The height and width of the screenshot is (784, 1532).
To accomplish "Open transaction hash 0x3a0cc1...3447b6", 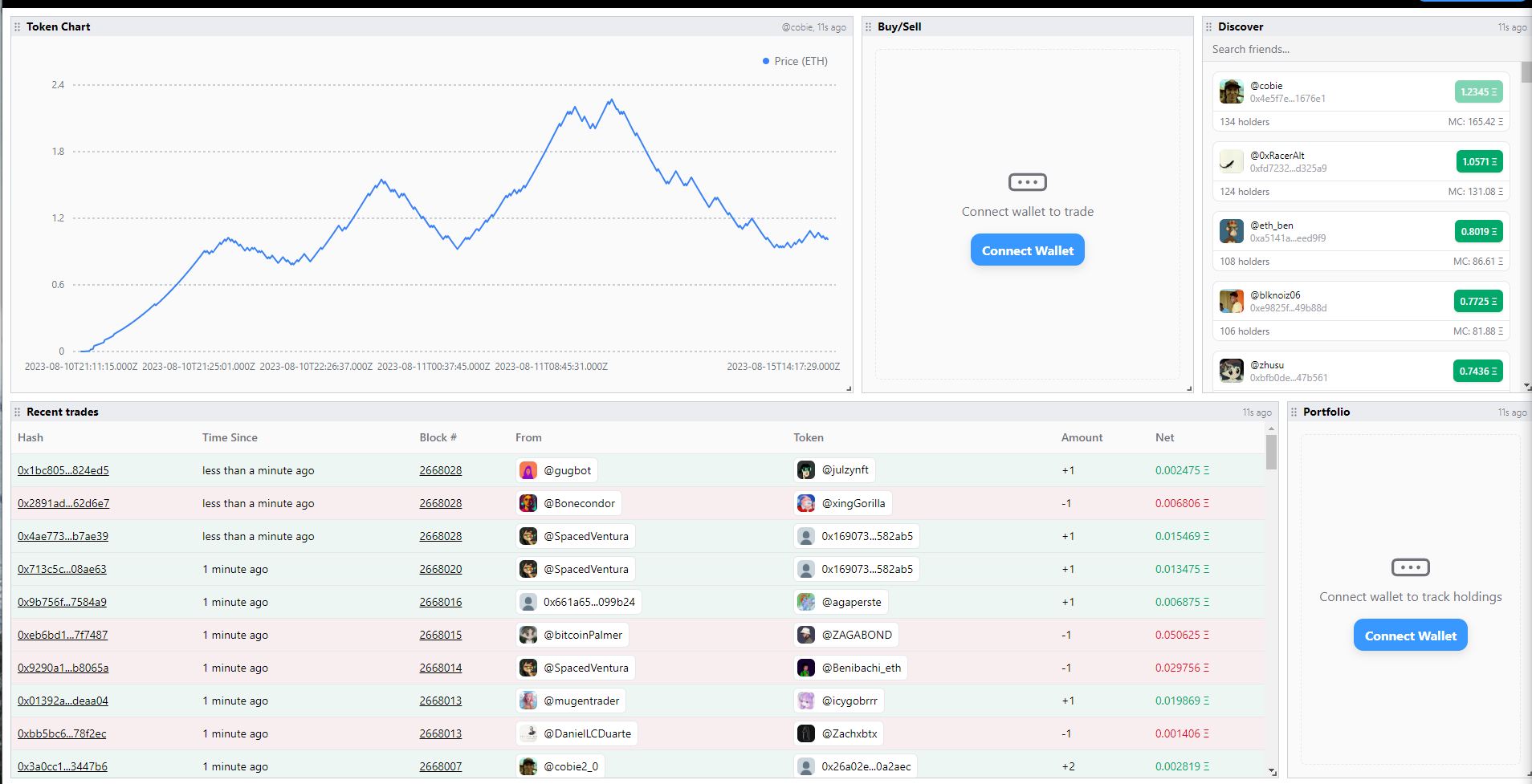I will 63,766.
